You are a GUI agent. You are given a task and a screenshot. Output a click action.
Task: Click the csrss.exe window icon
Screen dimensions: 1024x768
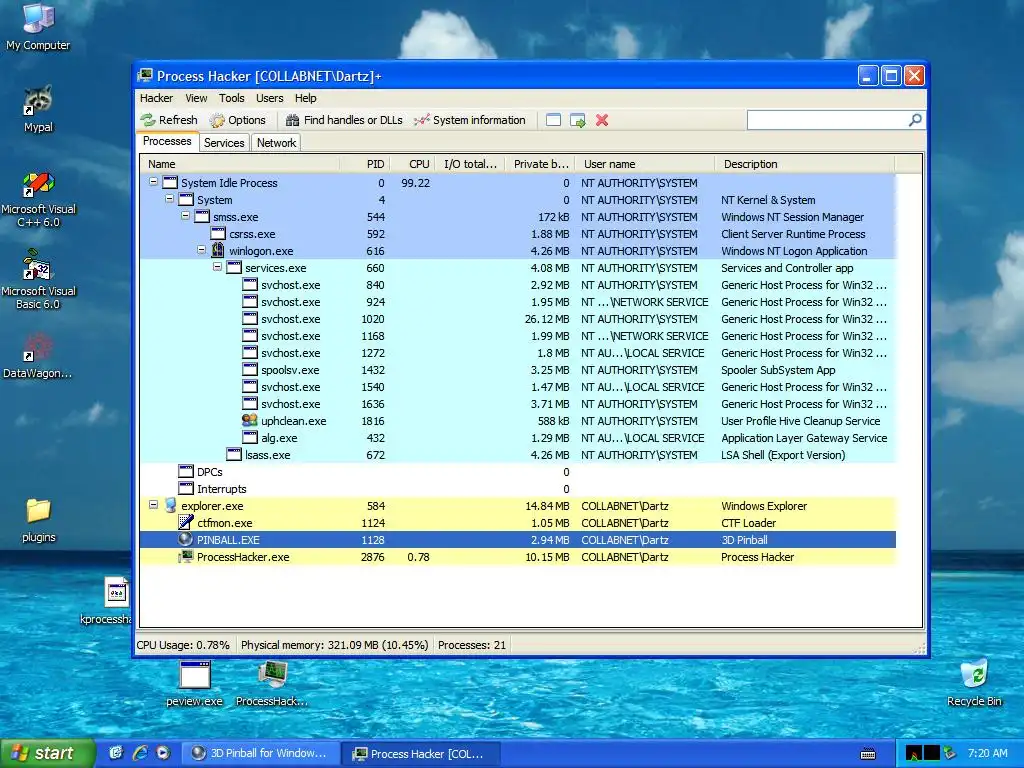(218, 234)
